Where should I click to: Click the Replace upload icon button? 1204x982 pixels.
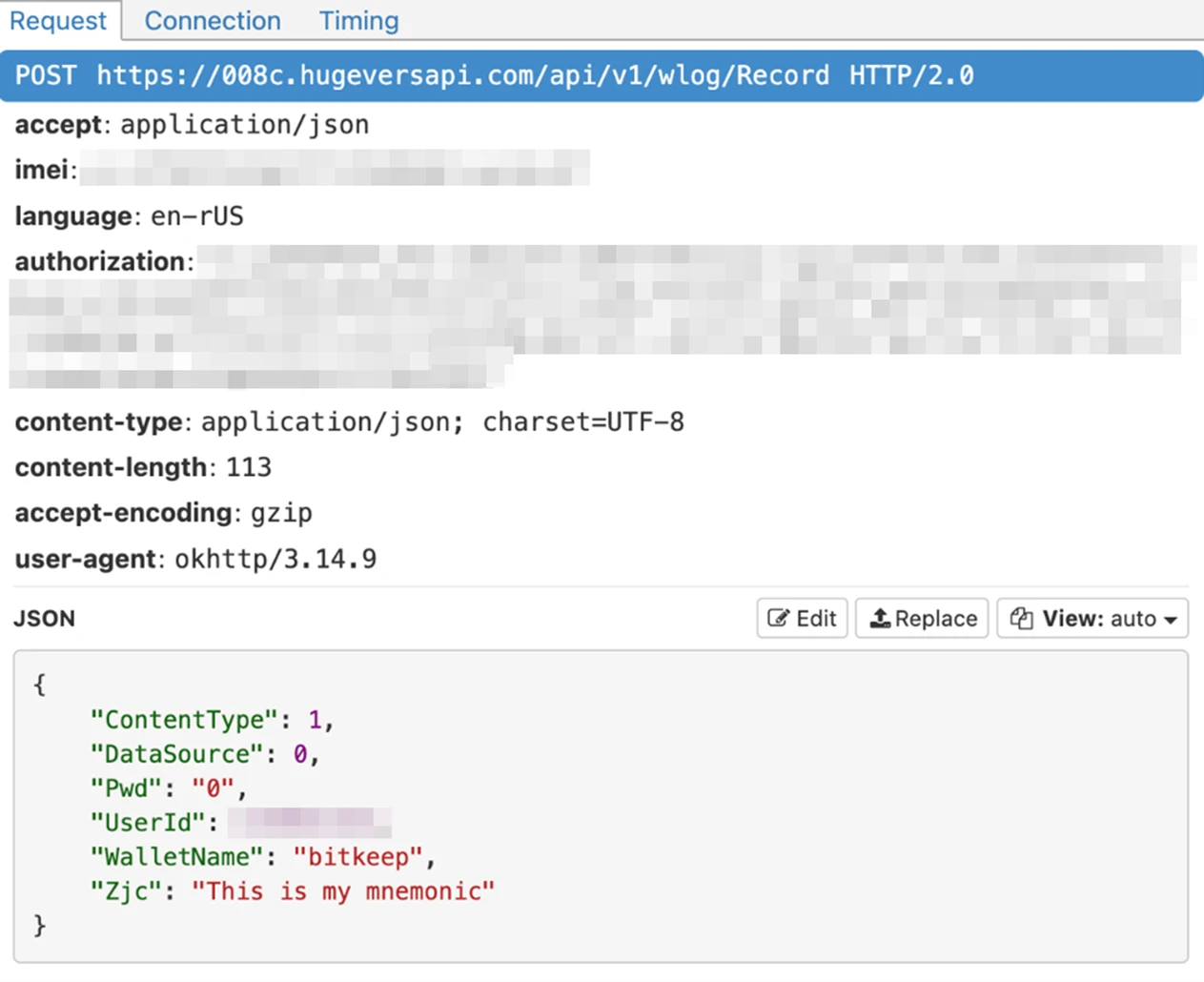pyautogui.click(x=922, y=619)
